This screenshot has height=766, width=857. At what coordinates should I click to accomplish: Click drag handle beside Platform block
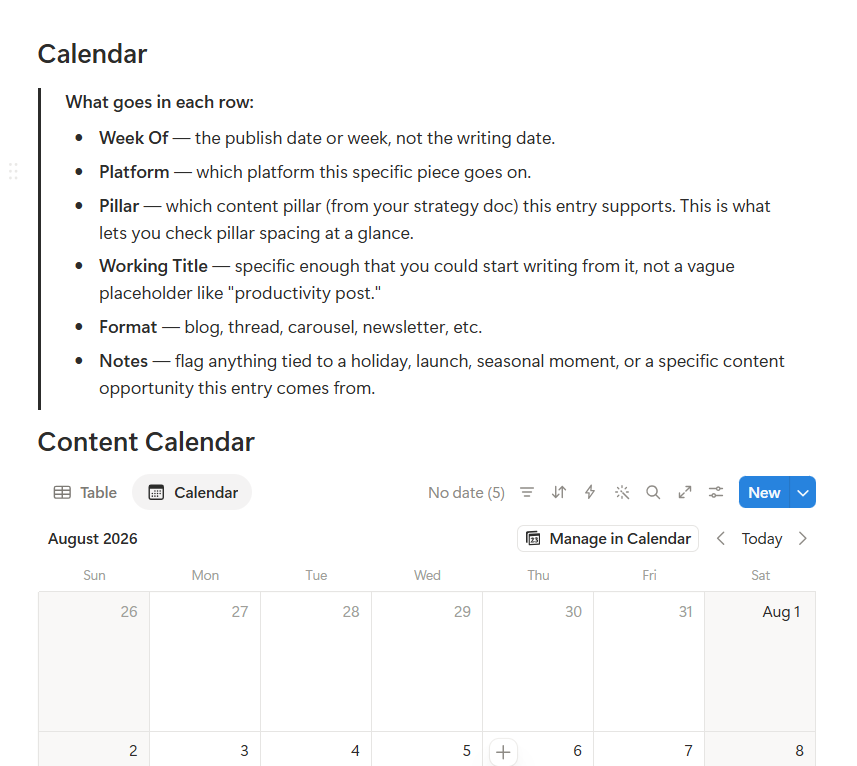14,172
